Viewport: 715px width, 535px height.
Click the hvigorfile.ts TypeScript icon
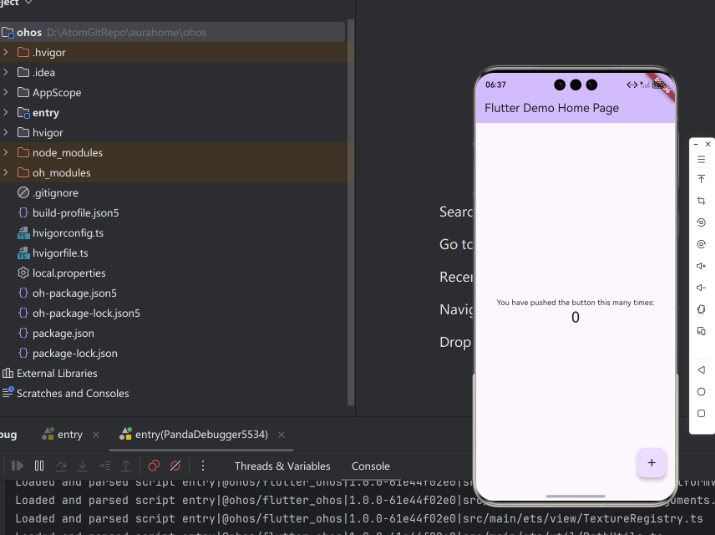point(23,253)
